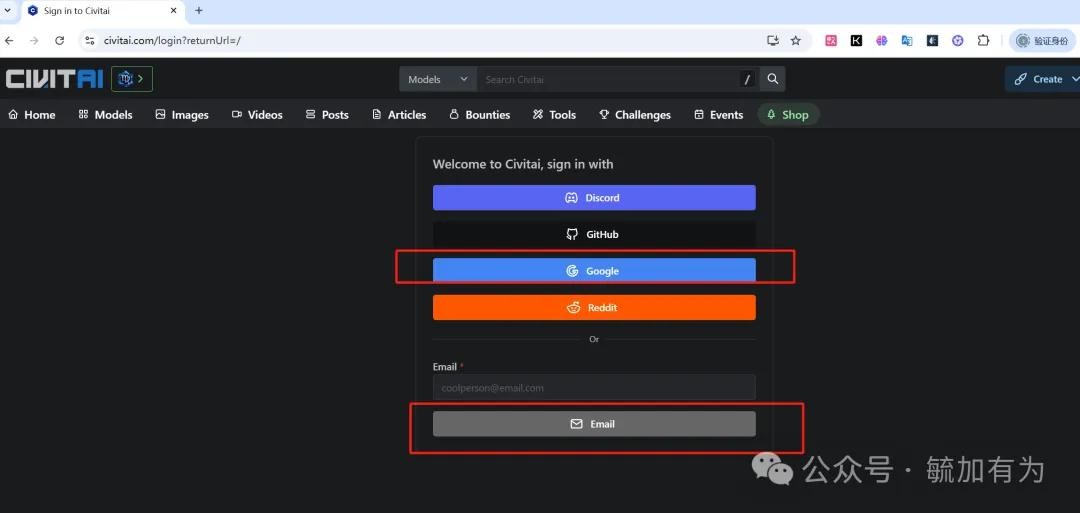Image resolution: width=1080 pixels, height=513 pixels.
Task: Bookmark this page with the star icon
Action: [x=796, y=41]
